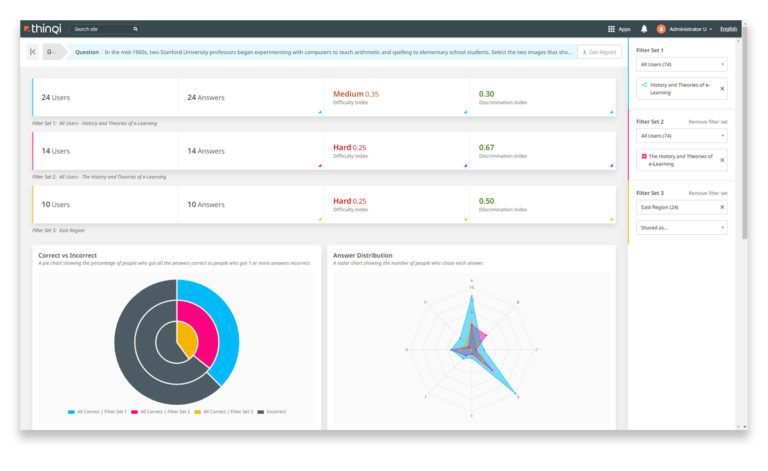The width and height of the screenshot is (768, 471).
Task: Click the 0.50 Discrimination Index corner marker
Action: tap(611, 219)
